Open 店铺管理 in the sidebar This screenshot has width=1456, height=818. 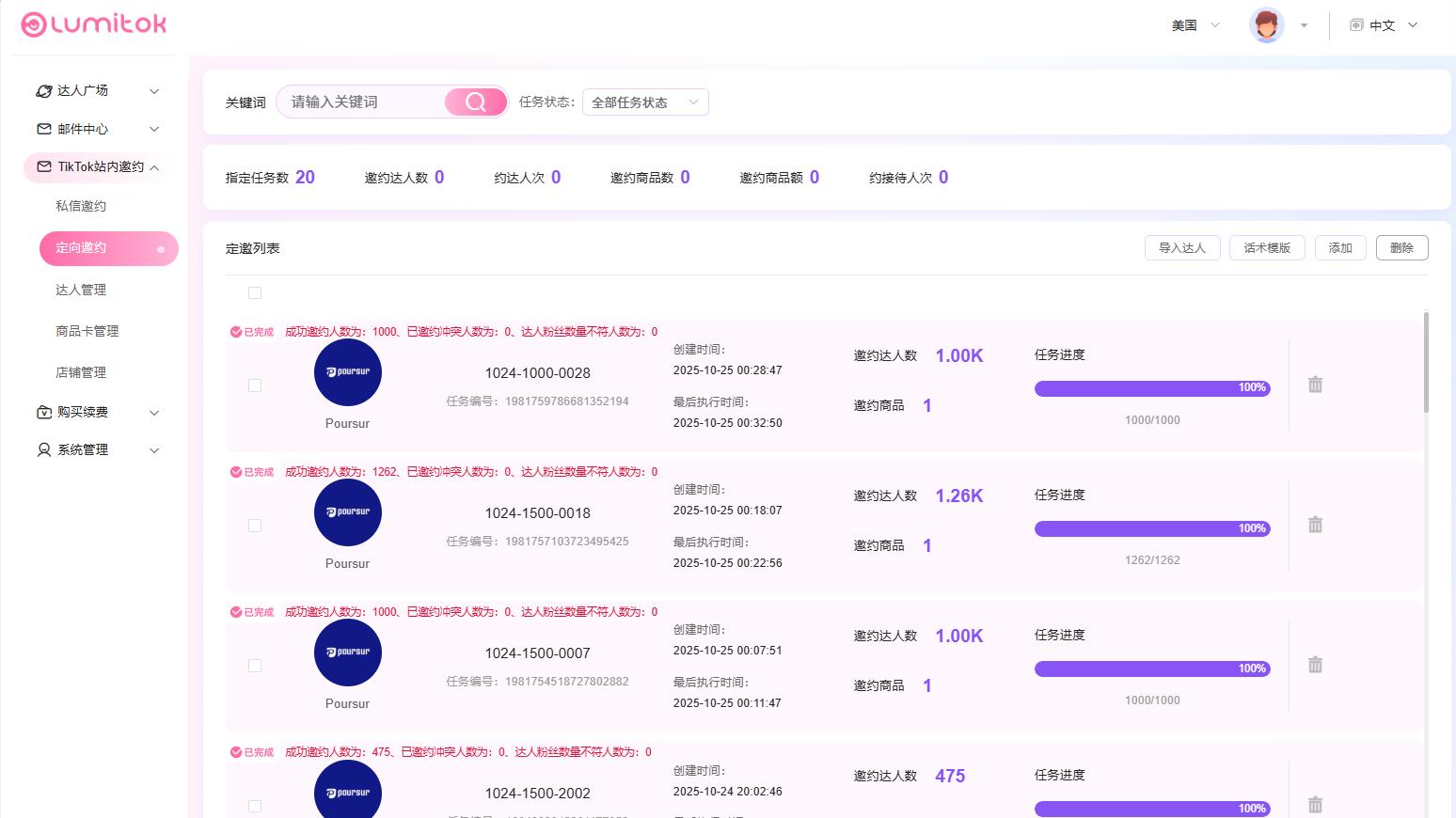81,372
